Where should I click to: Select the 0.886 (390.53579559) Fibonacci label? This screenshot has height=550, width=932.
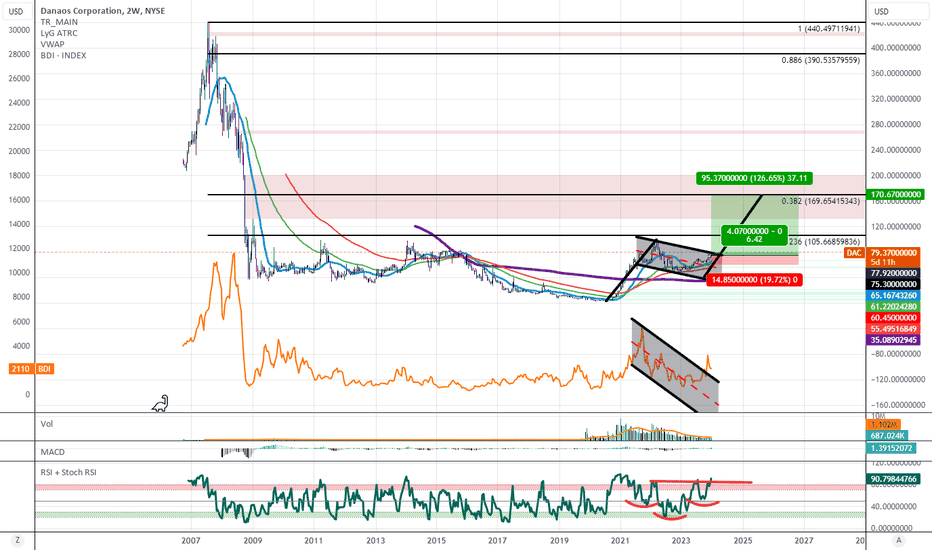820,60
